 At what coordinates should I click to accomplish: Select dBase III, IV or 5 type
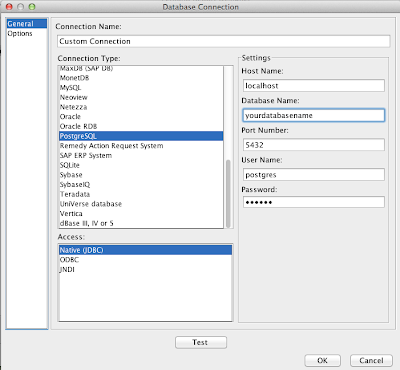(141, 223)
